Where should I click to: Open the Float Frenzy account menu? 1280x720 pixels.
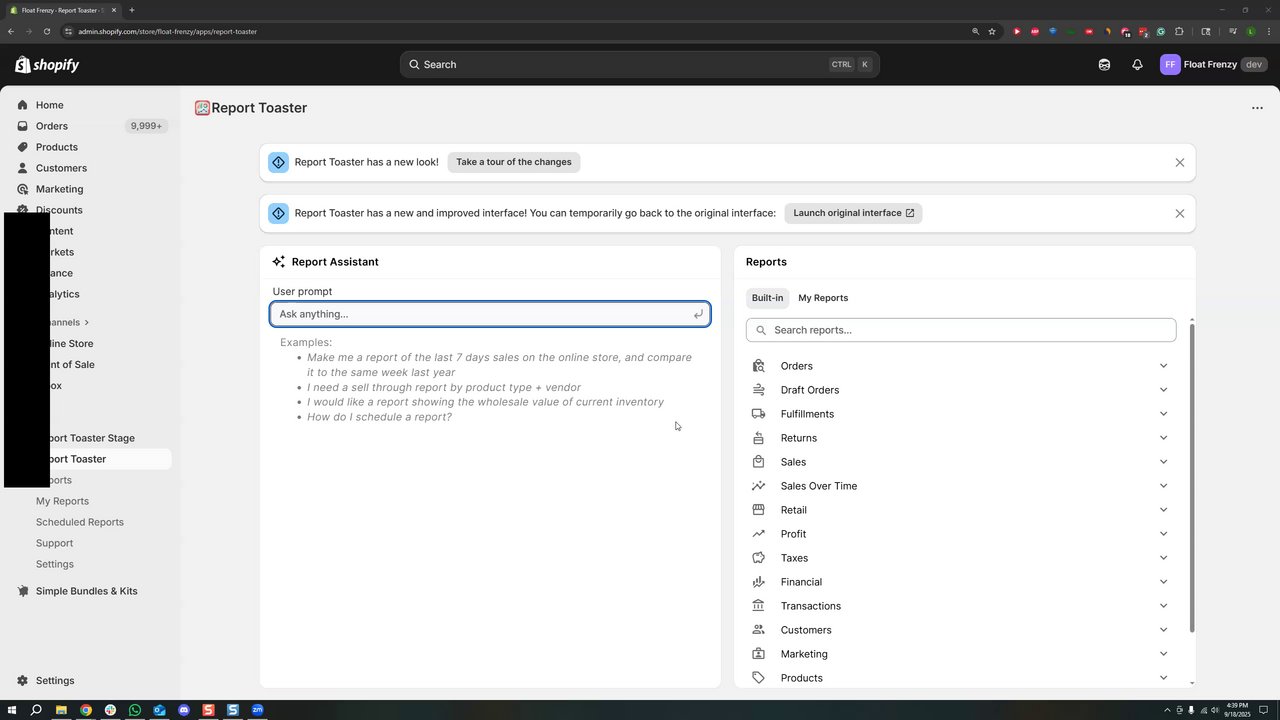click(1213, 65)
